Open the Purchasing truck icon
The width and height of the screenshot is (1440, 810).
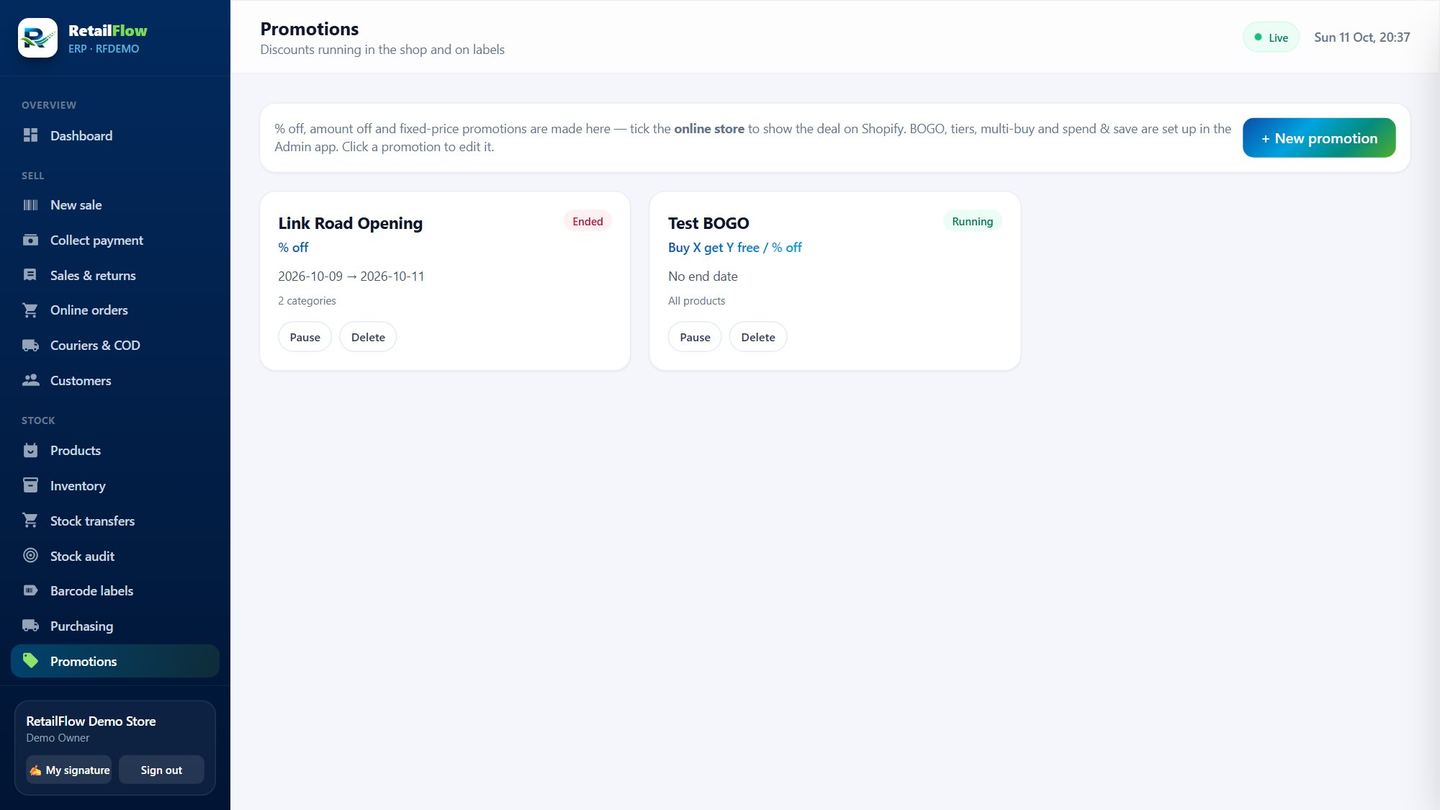30,626
